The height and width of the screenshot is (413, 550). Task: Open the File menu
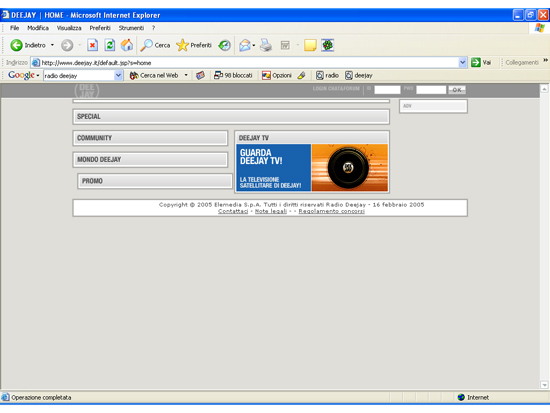point(14,28)
